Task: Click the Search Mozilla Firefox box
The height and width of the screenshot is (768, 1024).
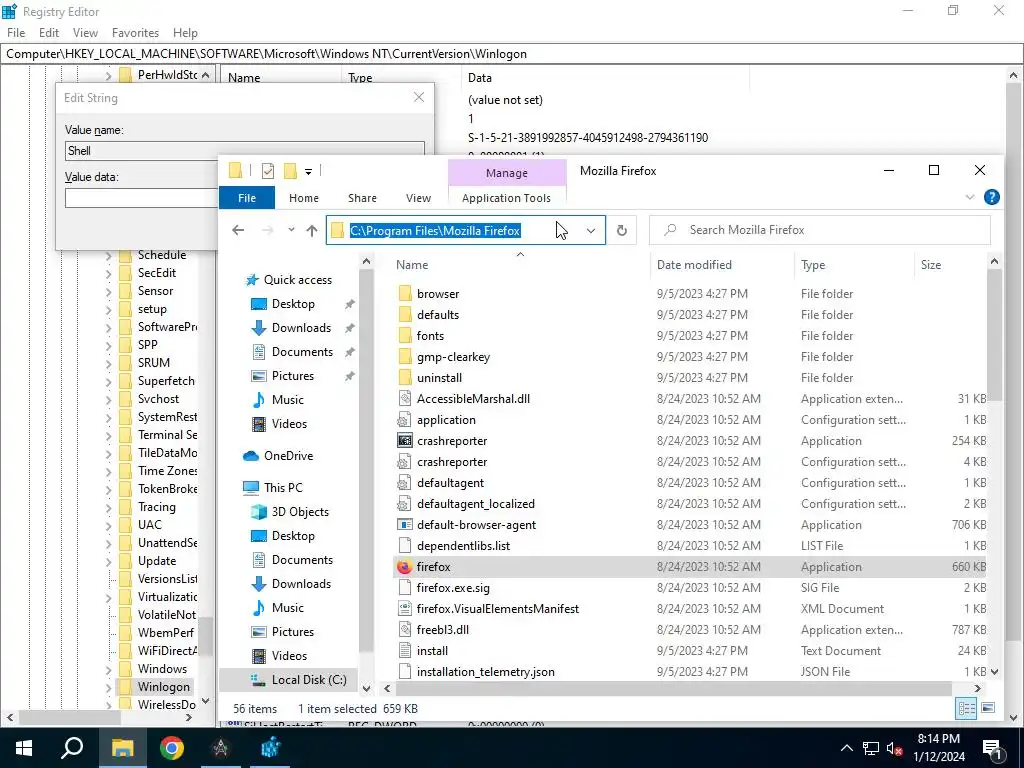Action: 820,230
